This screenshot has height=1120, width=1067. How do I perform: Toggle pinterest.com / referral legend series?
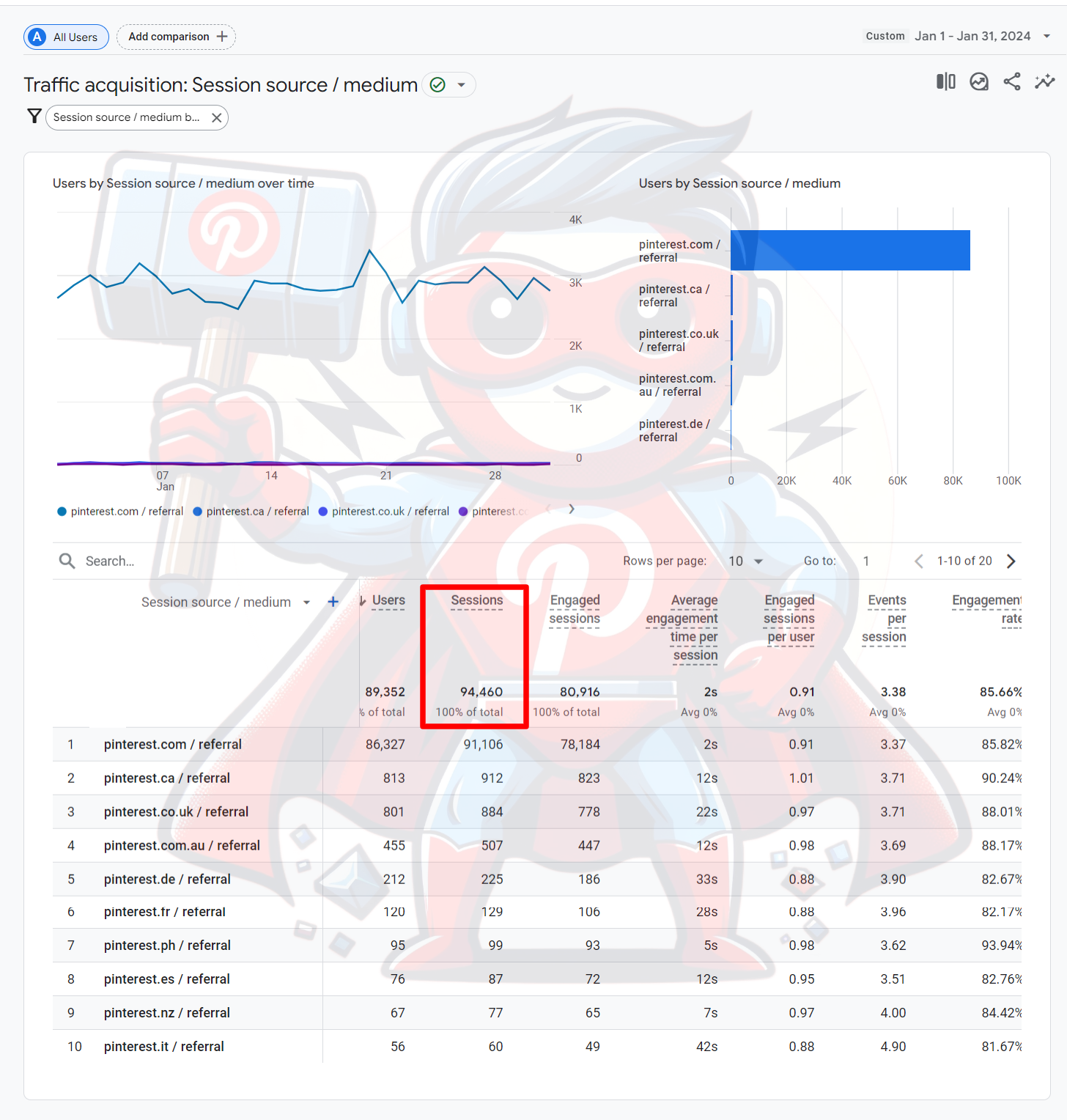(x=120, y=512)
